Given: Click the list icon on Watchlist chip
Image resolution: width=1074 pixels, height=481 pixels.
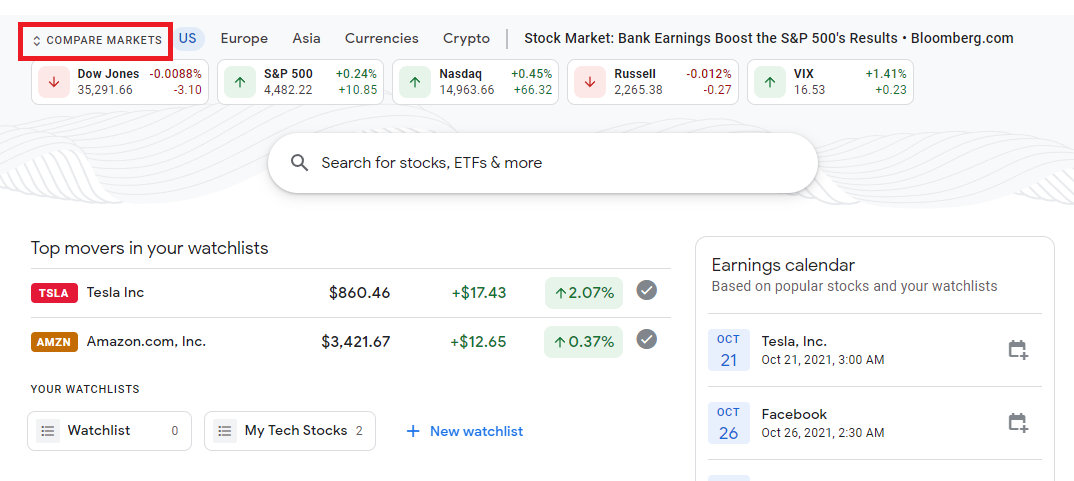Looking at the screenshot, I should pyautogui.click(x=48, y=431).
